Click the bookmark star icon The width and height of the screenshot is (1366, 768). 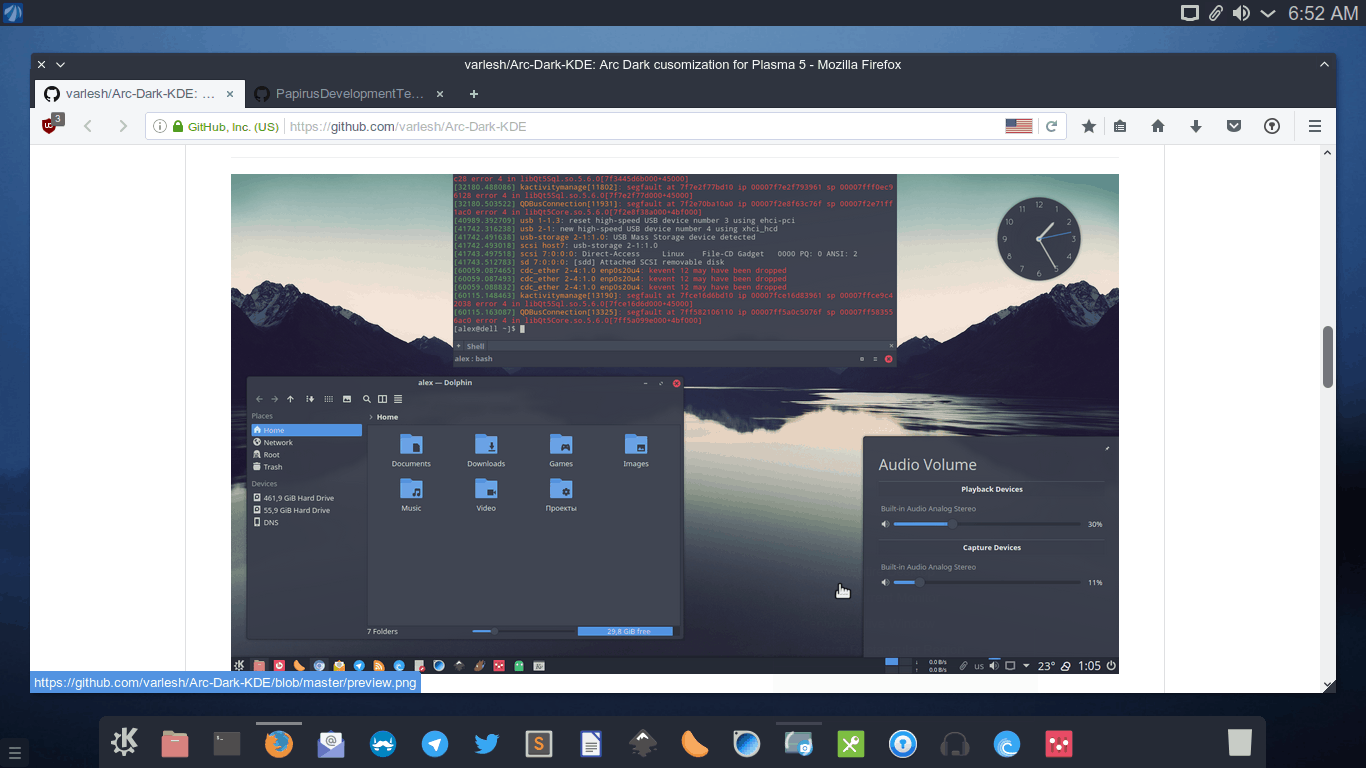coord(1089,126)
